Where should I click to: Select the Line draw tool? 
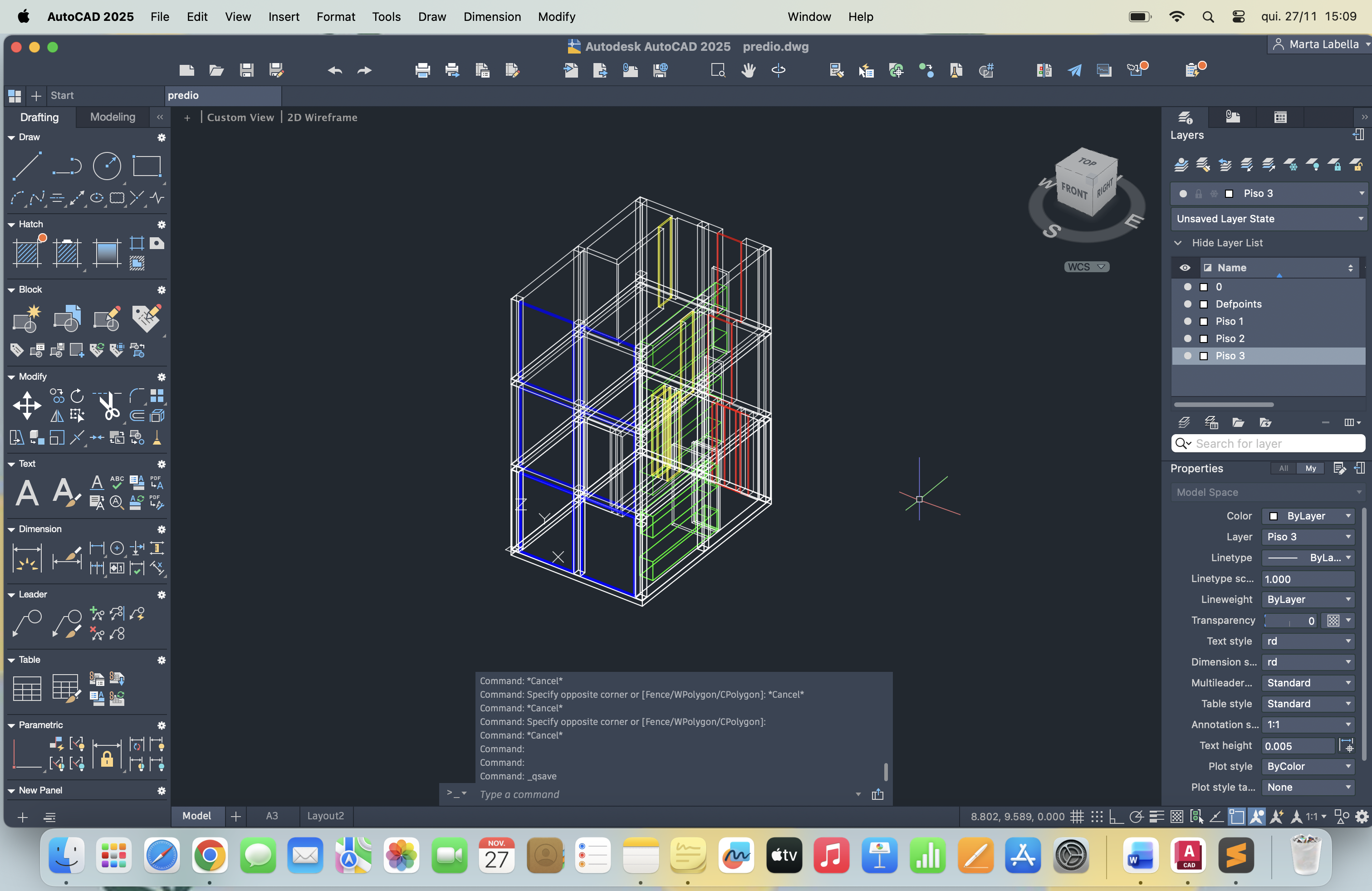(x=26, y=166)
